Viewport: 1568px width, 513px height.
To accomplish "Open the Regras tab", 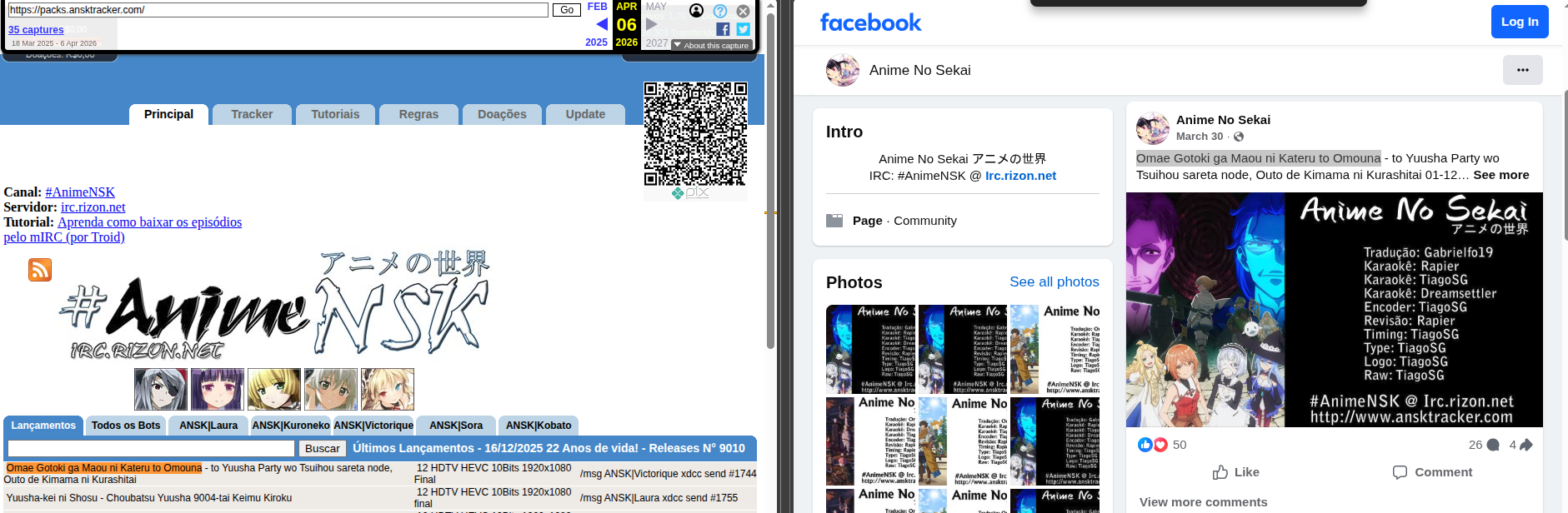I will click(x=418, y=114).
